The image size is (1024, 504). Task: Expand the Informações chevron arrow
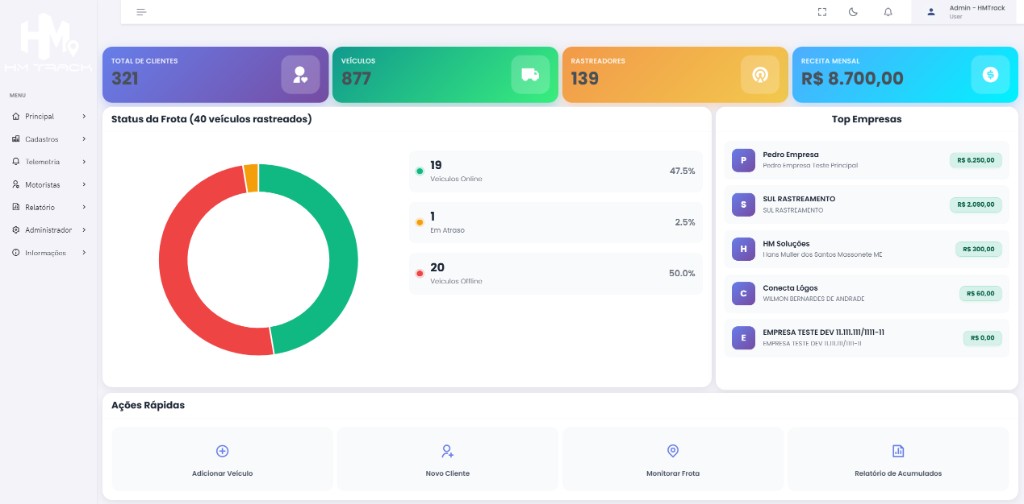point(84,253)
